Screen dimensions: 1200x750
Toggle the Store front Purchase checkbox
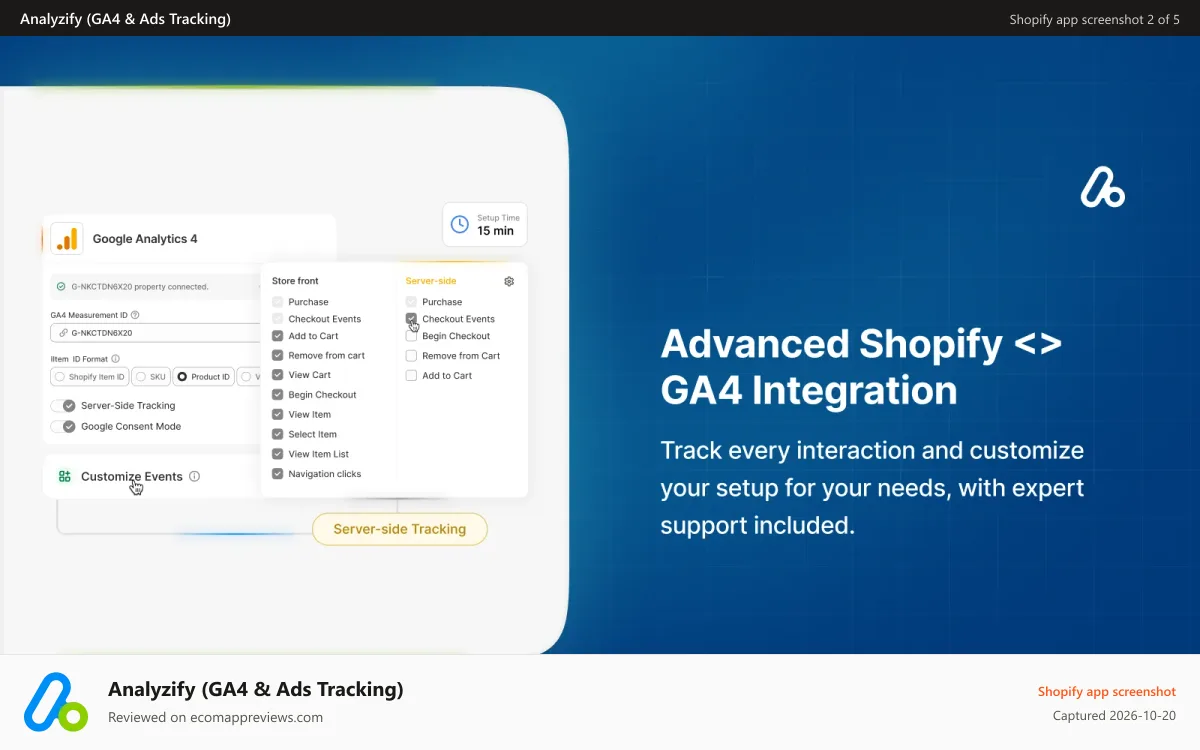pyautogui.click(x=278, y=301)
